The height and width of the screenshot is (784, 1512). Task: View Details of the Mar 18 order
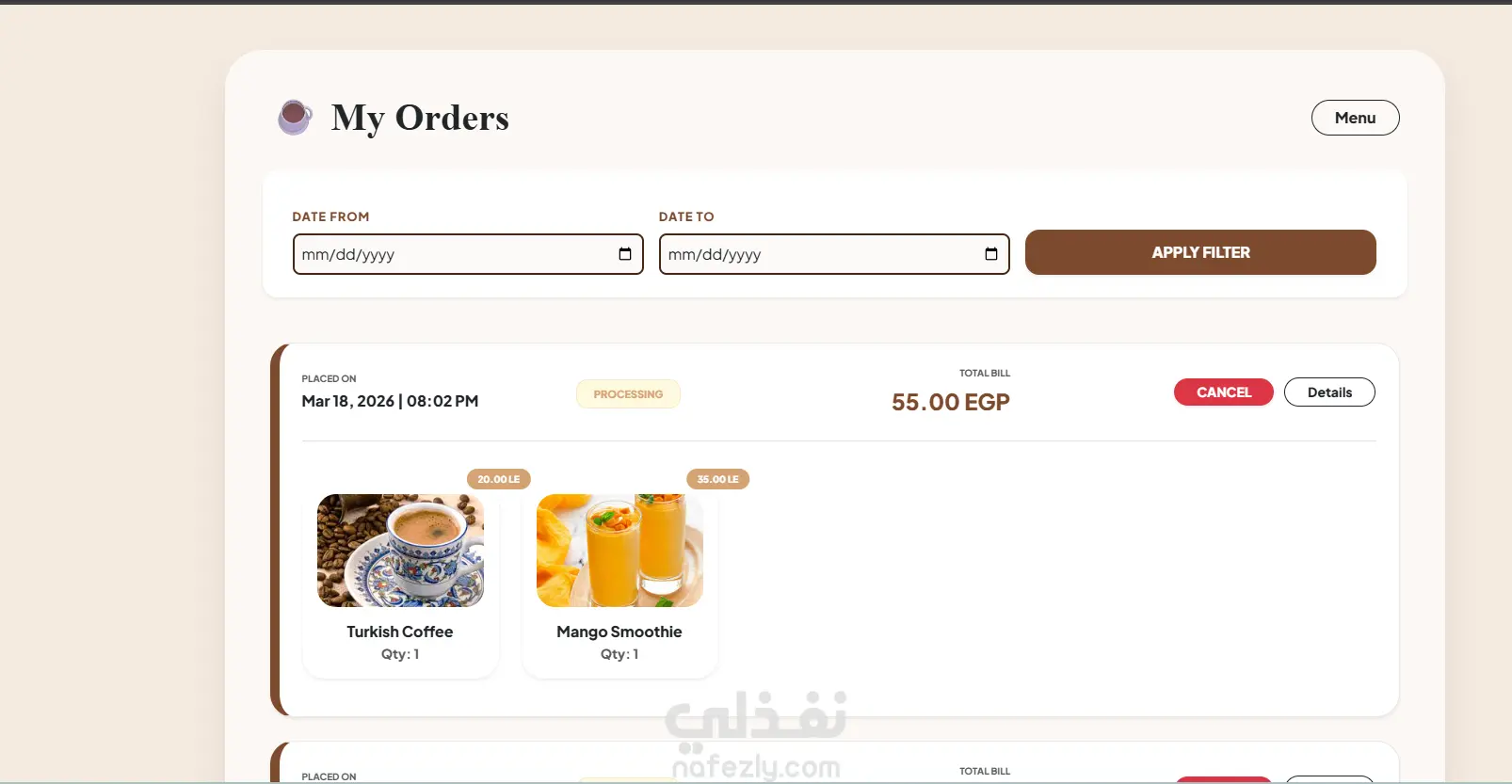click(1329, 392)
